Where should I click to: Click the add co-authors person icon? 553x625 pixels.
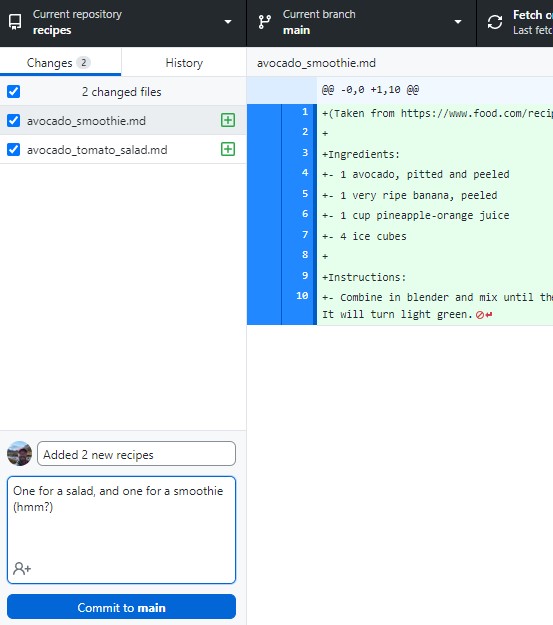22,568
